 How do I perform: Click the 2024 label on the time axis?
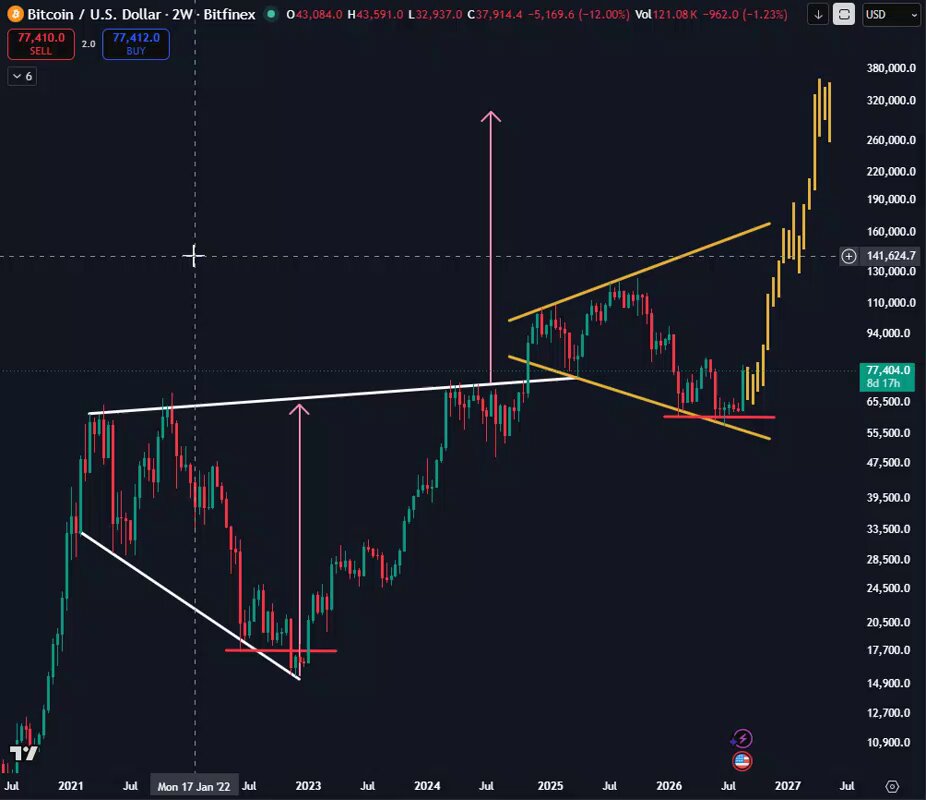427,786
